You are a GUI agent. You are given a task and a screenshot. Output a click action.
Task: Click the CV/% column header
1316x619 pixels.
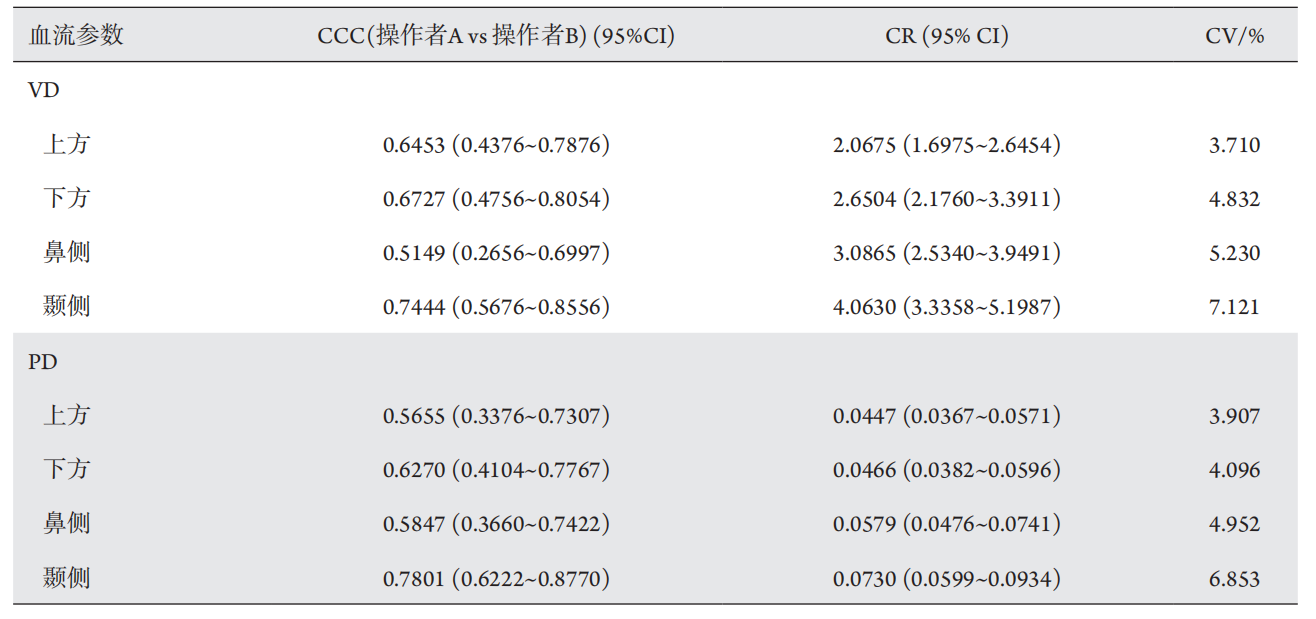[1234, 36]
